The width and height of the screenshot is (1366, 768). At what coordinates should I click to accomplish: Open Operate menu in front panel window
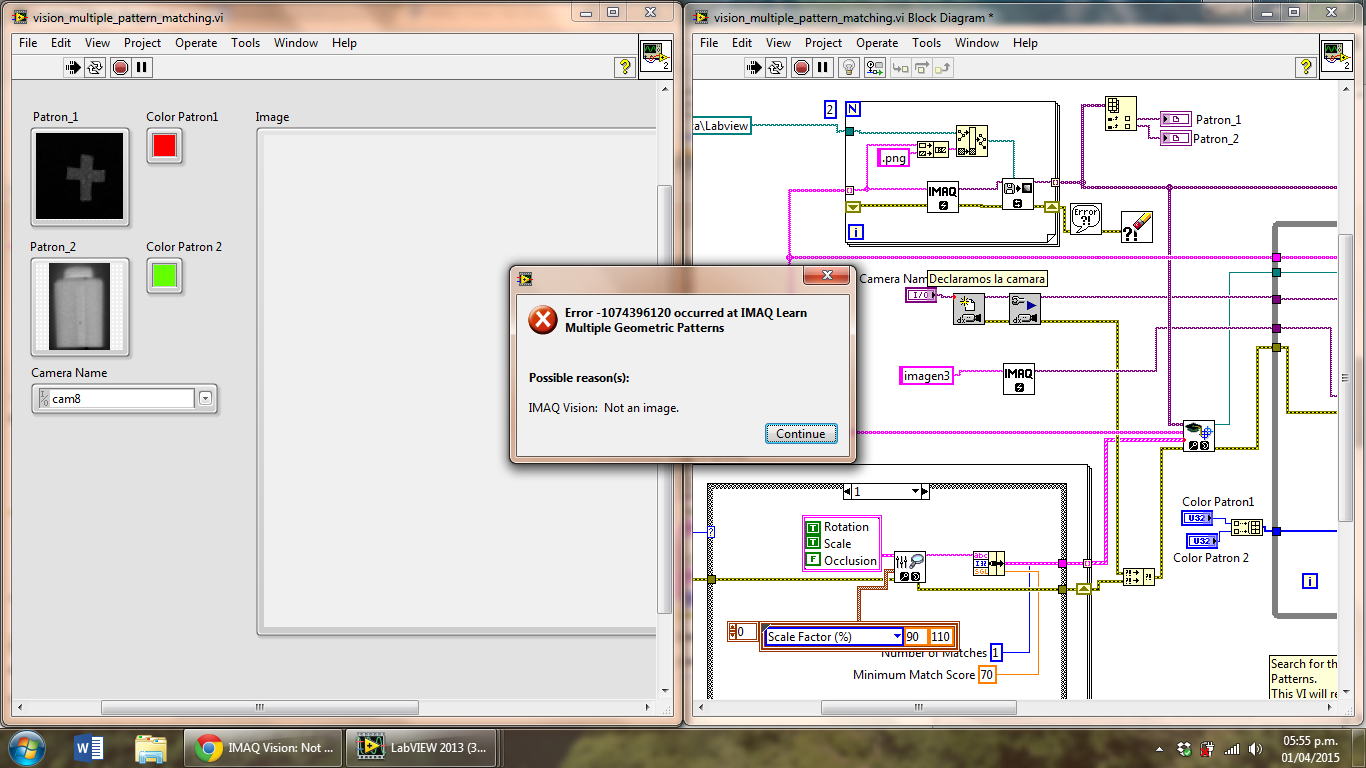point(196,43)
